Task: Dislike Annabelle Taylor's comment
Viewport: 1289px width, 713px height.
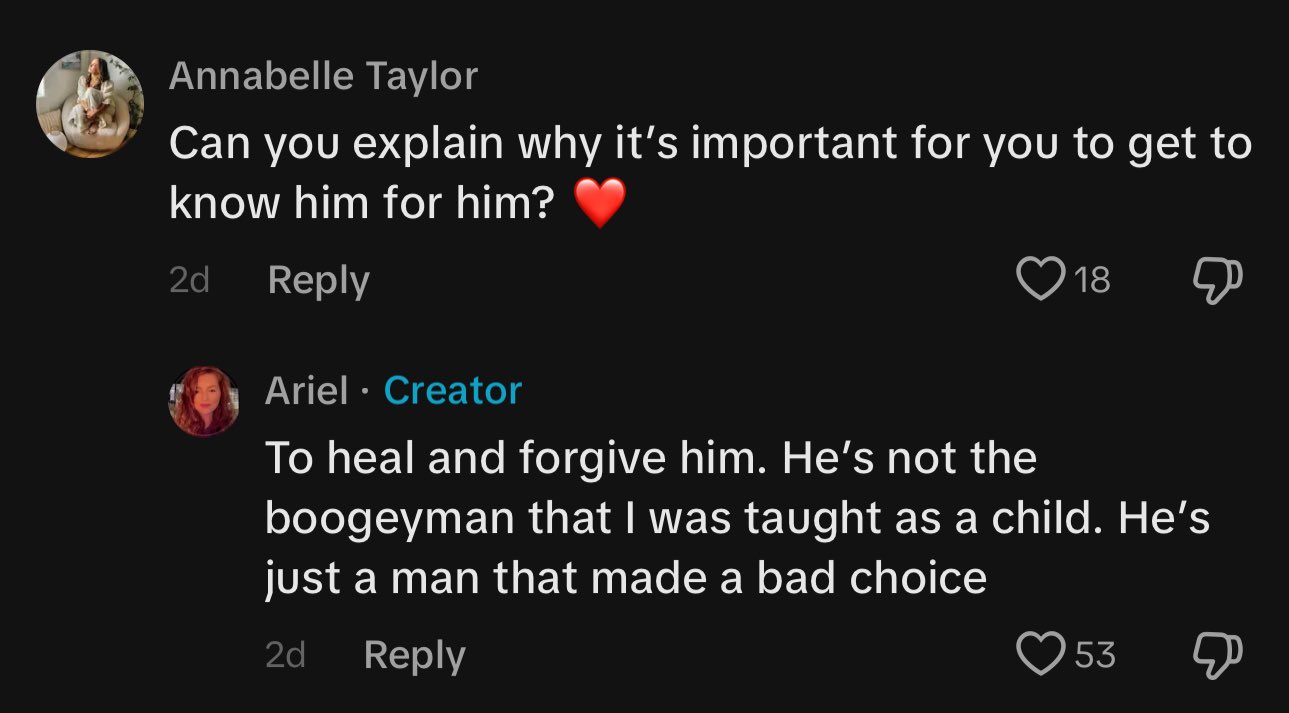Action: (1217, 279)
